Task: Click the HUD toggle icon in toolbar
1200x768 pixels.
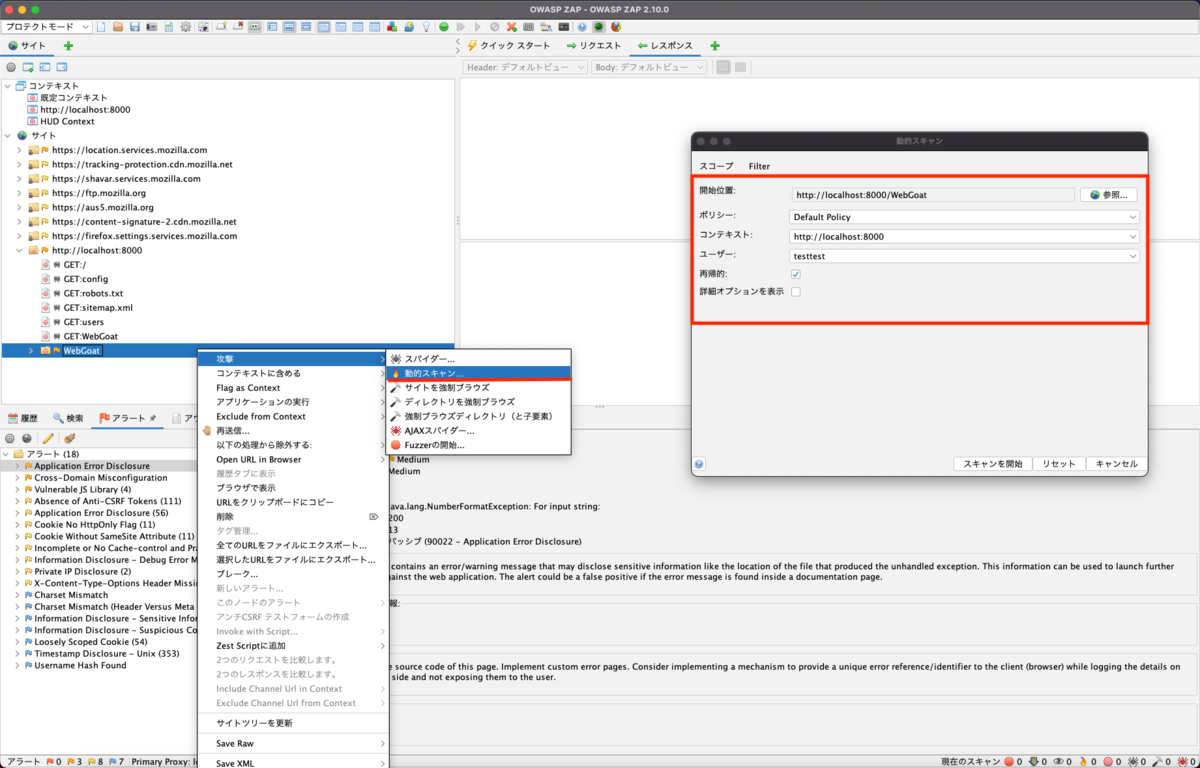Action: (599, 27)
